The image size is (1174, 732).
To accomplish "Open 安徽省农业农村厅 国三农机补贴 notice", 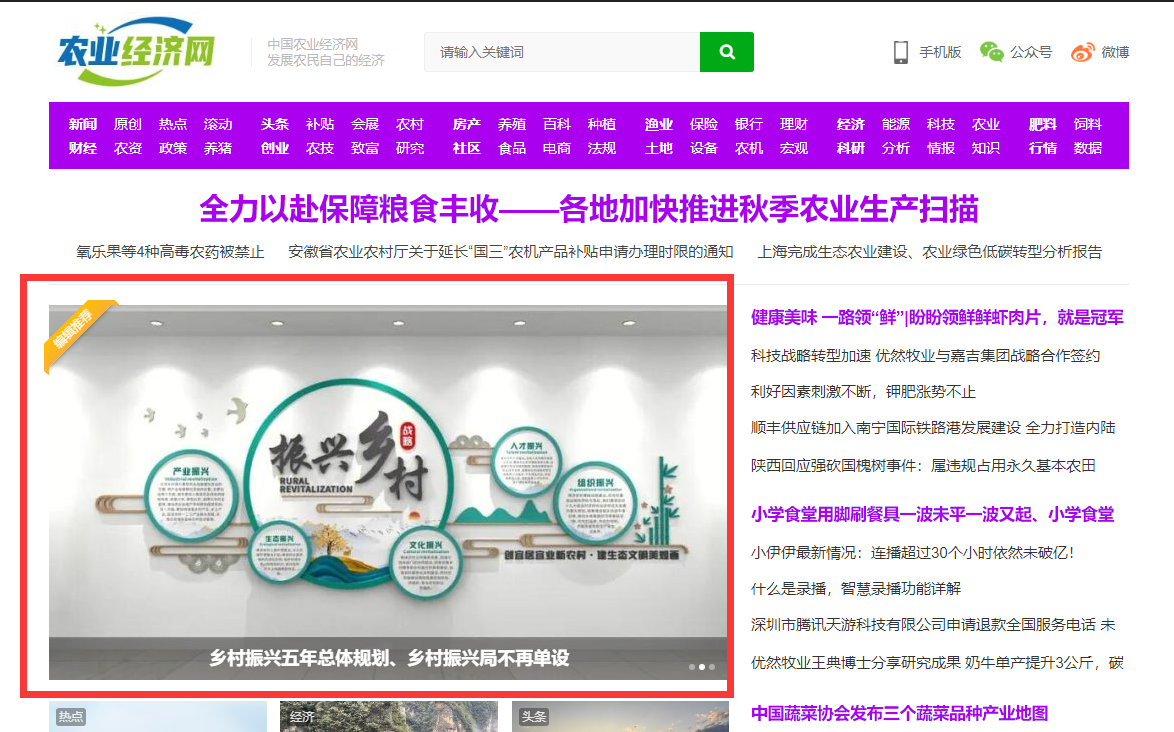I will 511,252.
